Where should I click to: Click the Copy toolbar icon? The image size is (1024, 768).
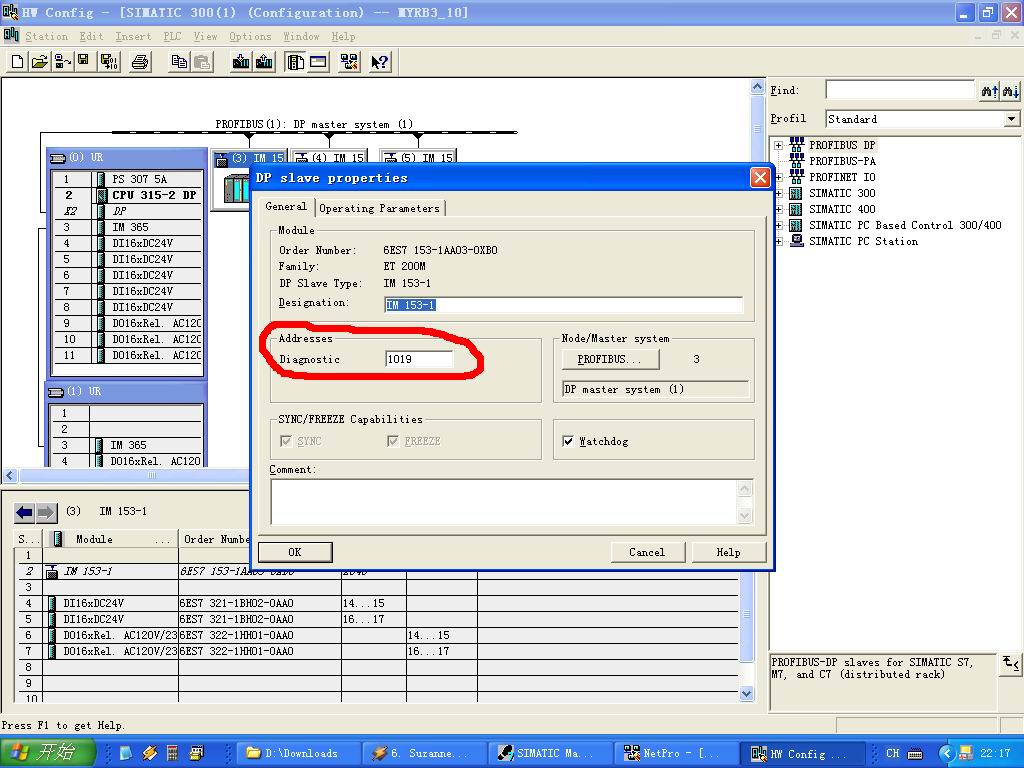pos(179,62)
